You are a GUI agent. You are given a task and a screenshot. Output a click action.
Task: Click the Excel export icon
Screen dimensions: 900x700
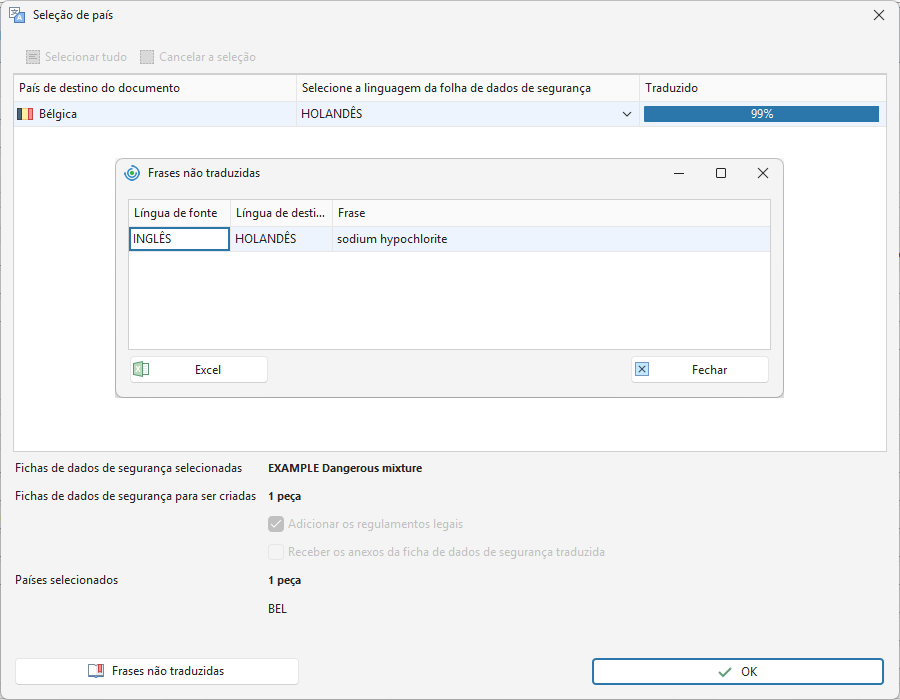coord(141,370)
